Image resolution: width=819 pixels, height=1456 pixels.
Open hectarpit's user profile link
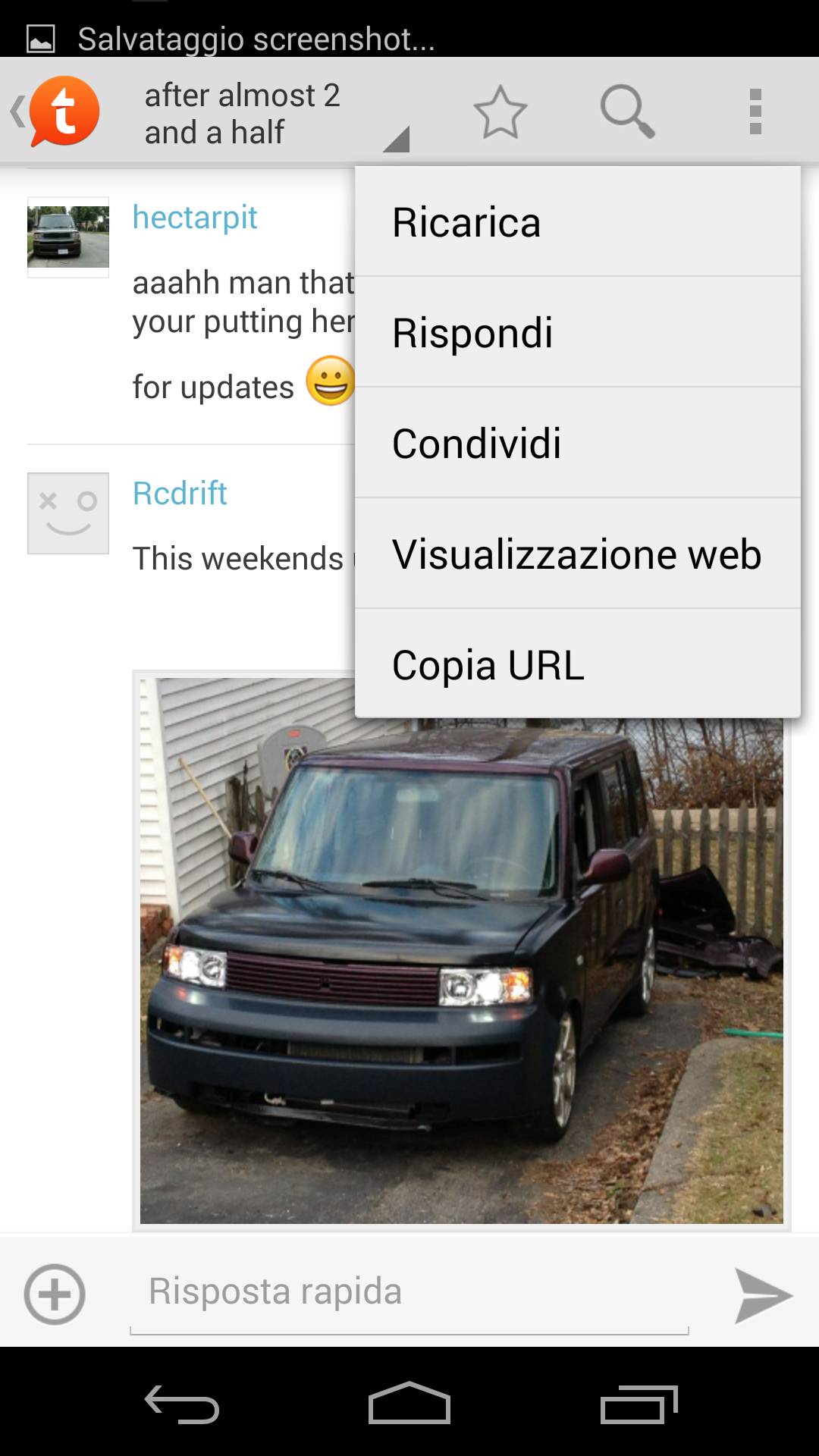point(195,218)
